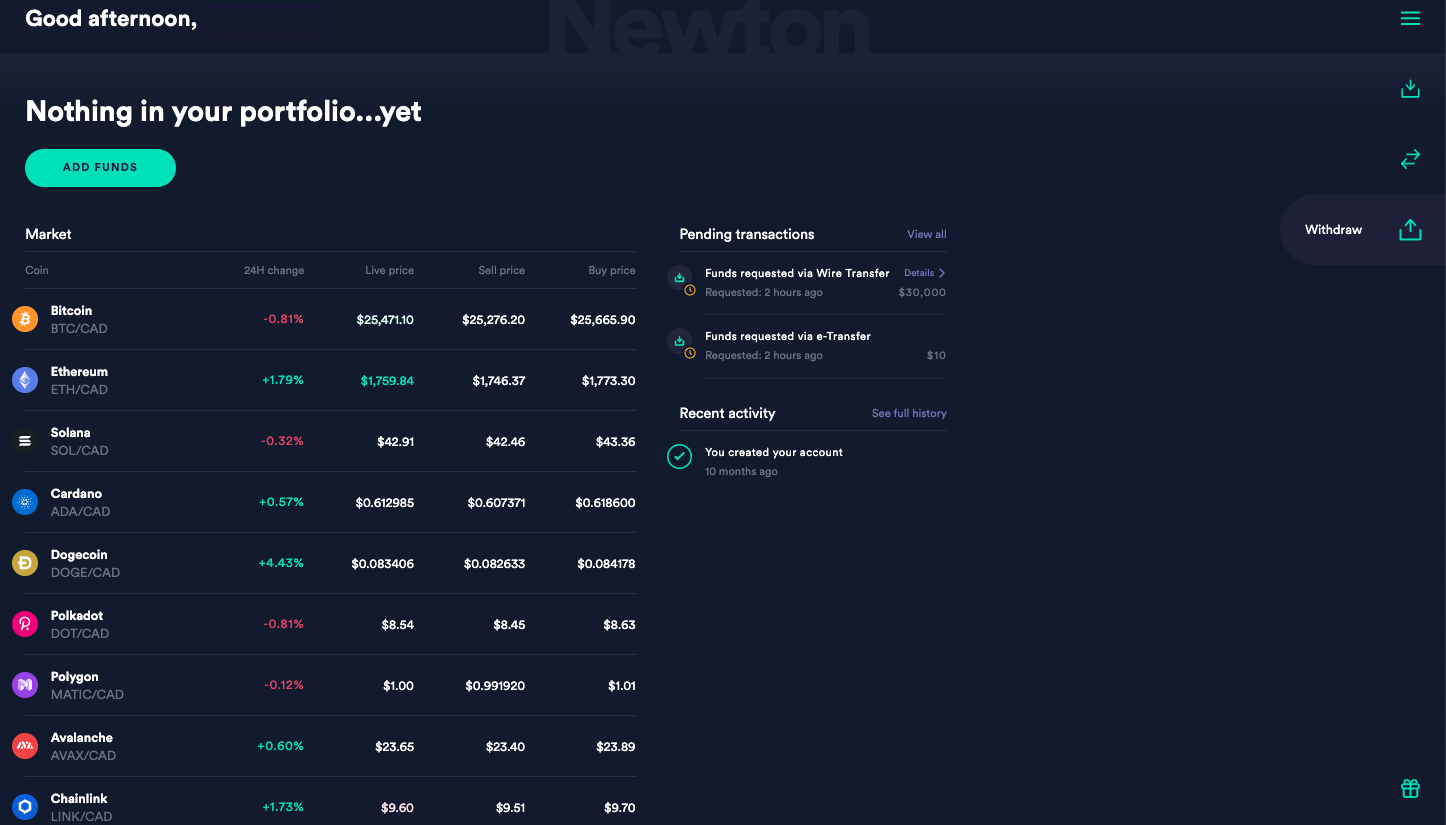Open the hamburger navigation menu
The image size is (1446, 825).
tap(1410, 18)
